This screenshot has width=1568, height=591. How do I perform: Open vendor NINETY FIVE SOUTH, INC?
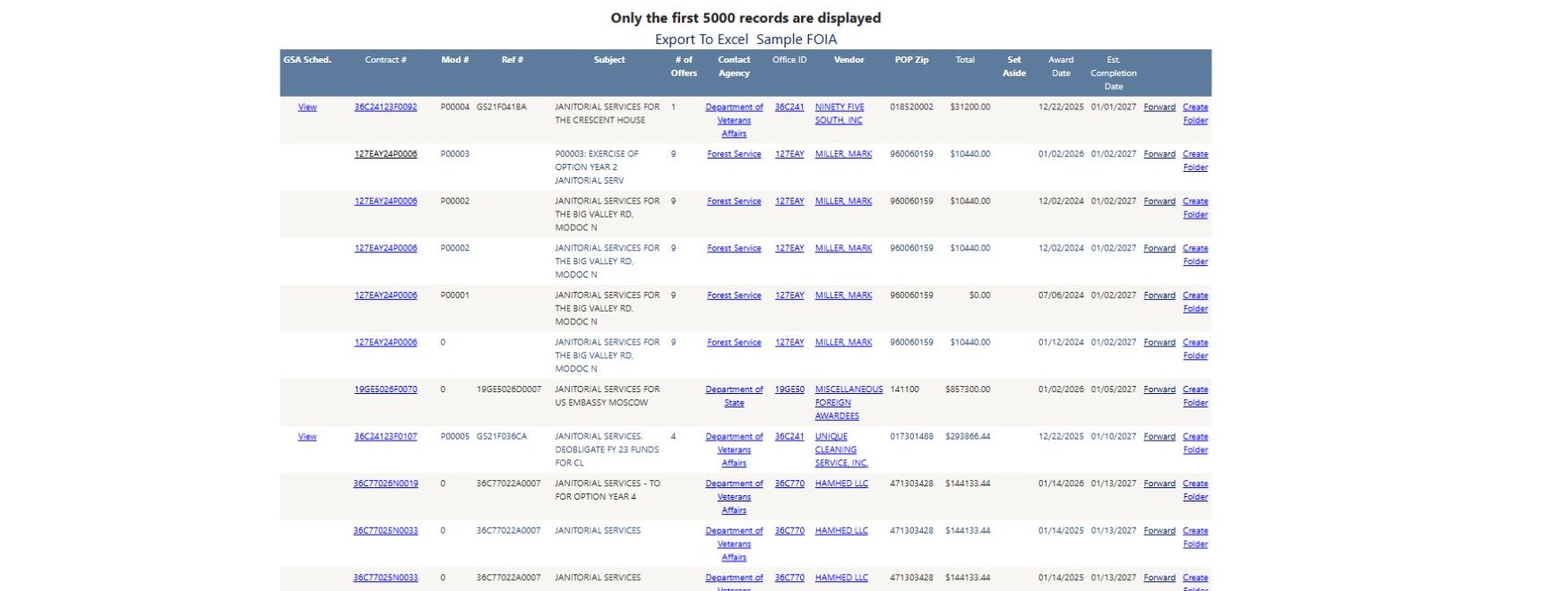point(840,114)
